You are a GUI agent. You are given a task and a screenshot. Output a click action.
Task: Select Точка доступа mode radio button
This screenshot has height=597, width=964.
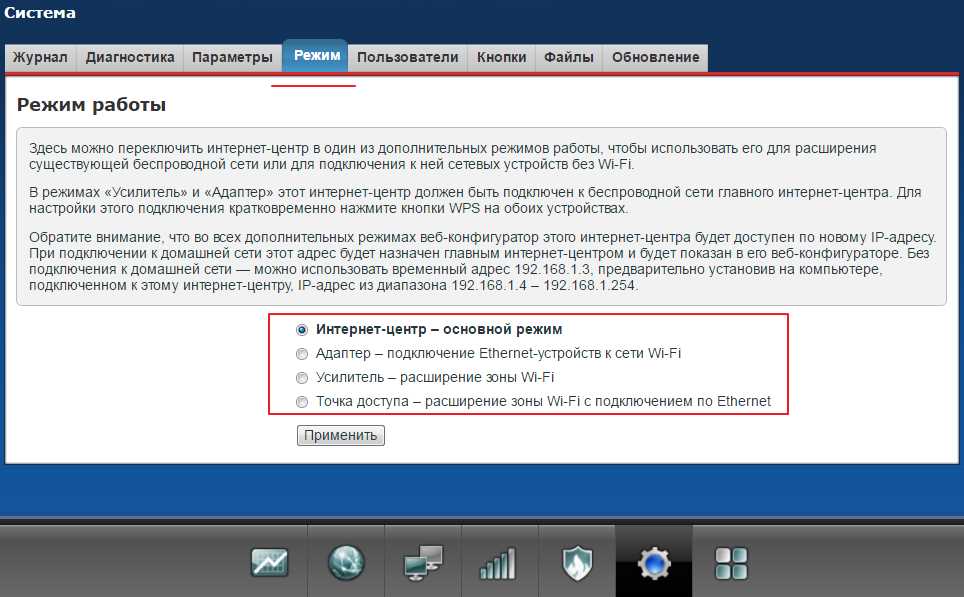coord(302,402)
